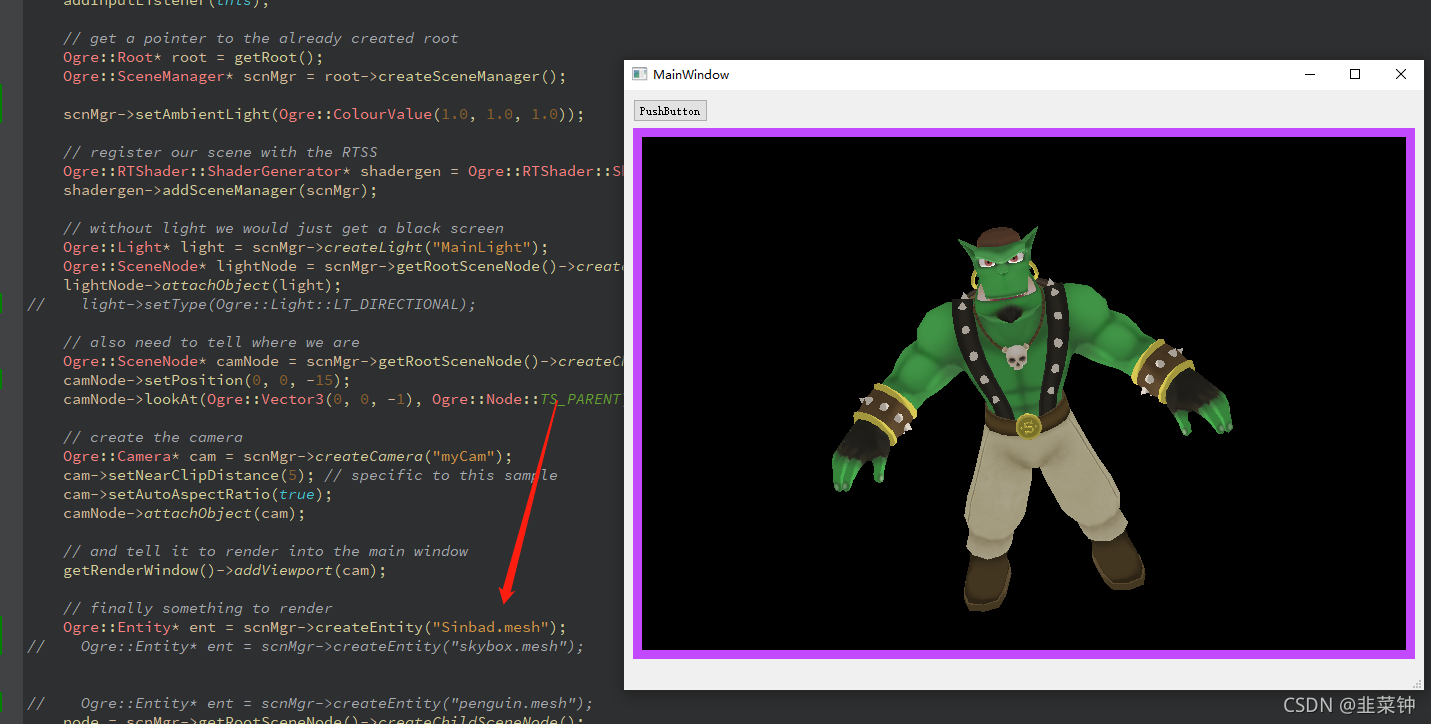Click the comment 'and tell it to render into the main window'
This screenshot has height=724, width=1431.
[x=265, y=551]
